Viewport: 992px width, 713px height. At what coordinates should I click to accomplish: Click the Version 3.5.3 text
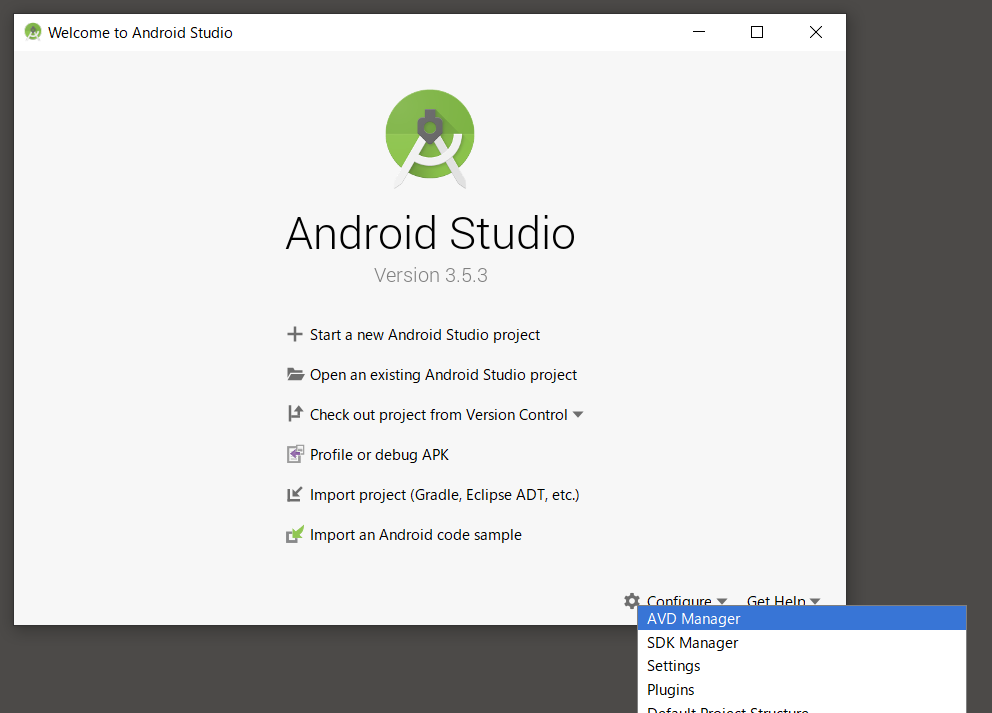pyautogui.click(x=430, y=275)
